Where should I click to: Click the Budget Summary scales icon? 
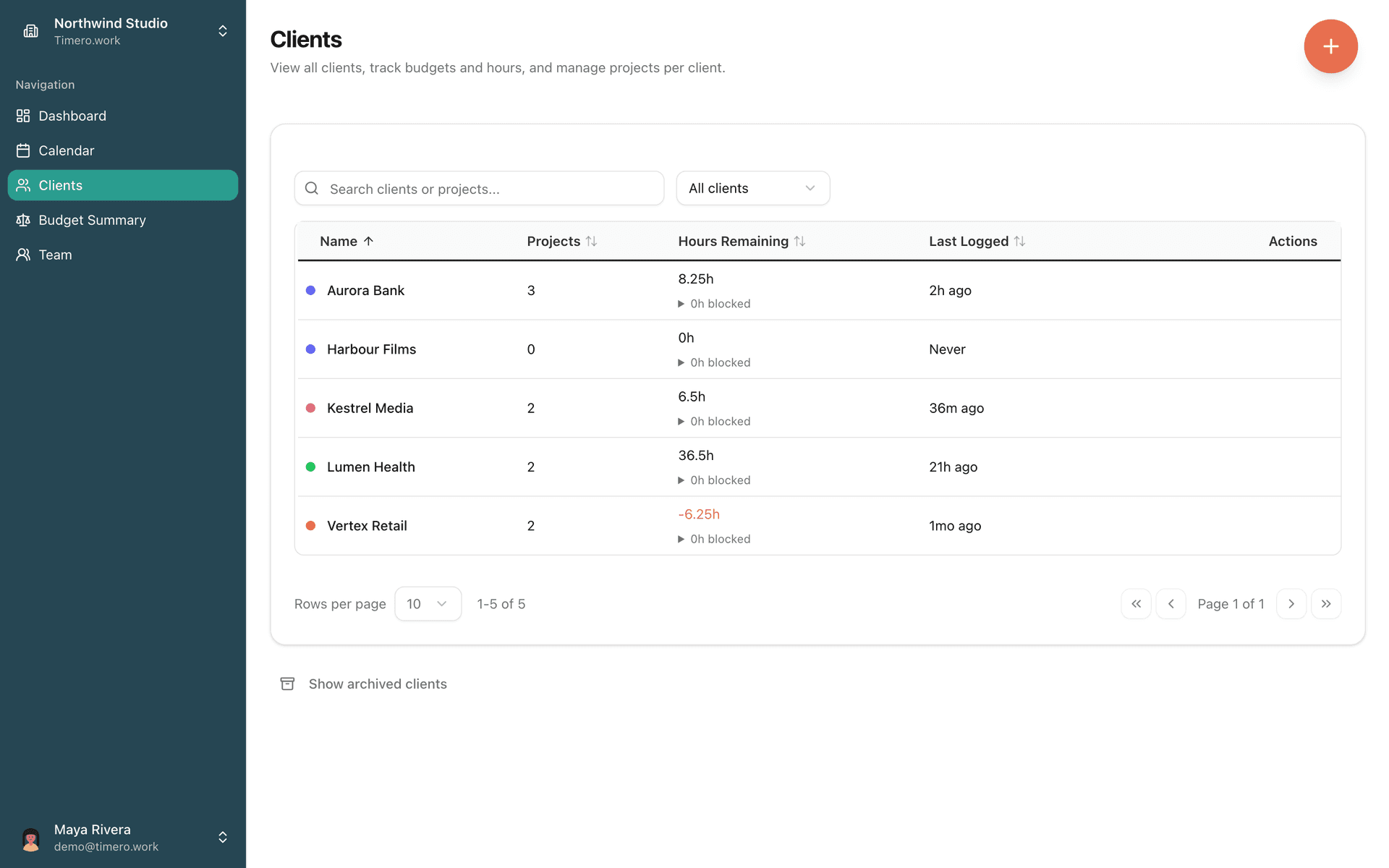[x=23, y=220]
